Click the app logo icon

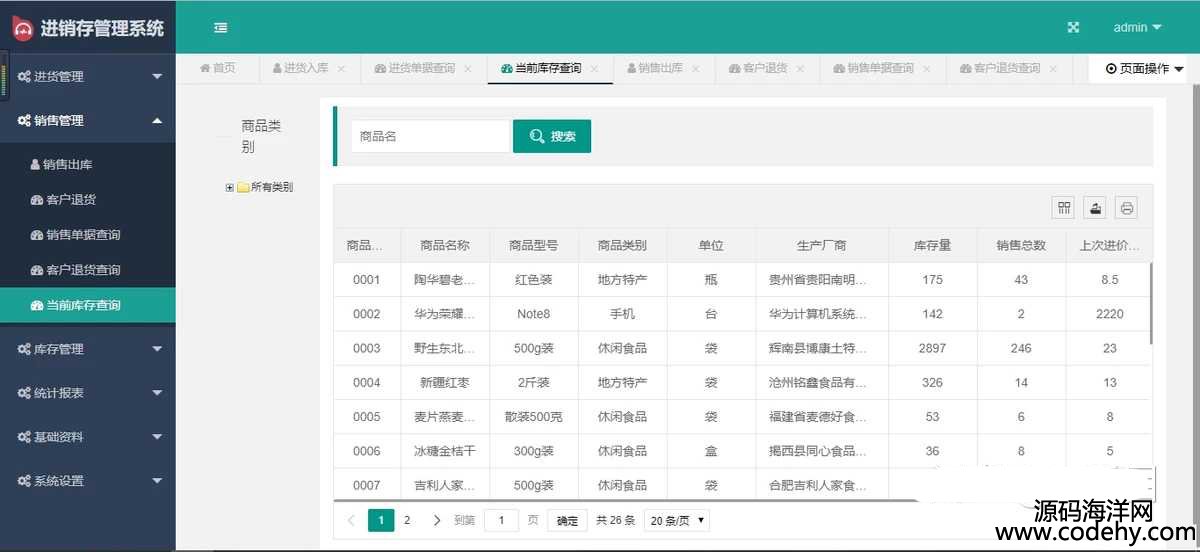point(23,29)
